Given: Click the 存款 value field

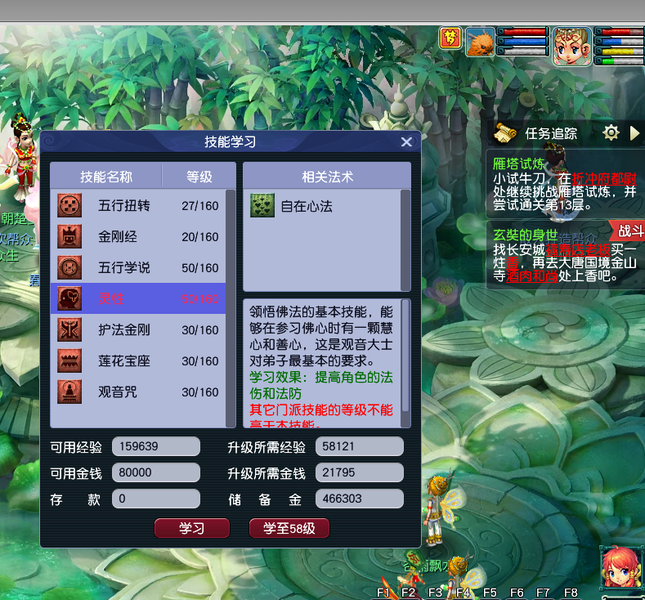Looking at the screenshot, I should [156, 499].
